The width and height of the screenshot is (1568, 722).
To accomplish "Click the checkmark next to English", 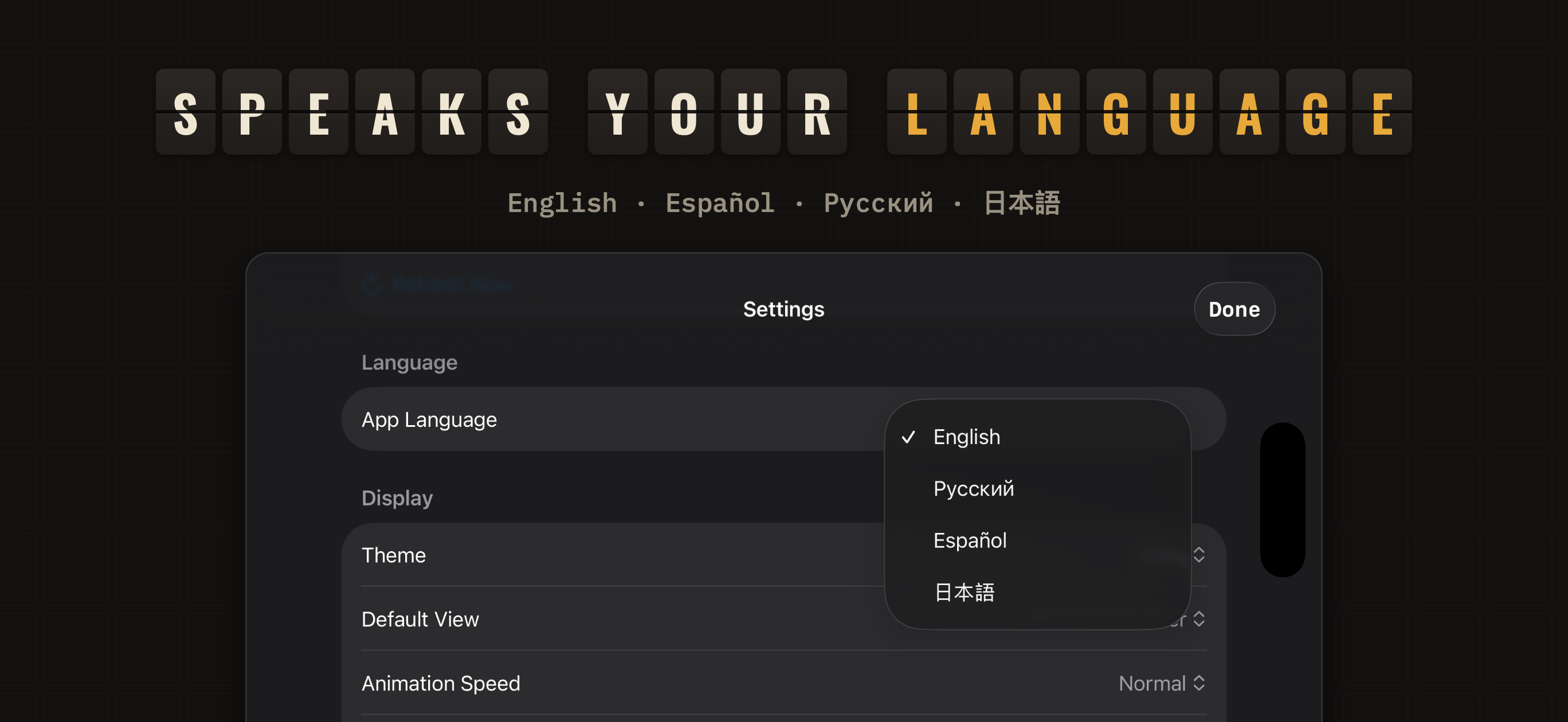I will coord(908,437).
